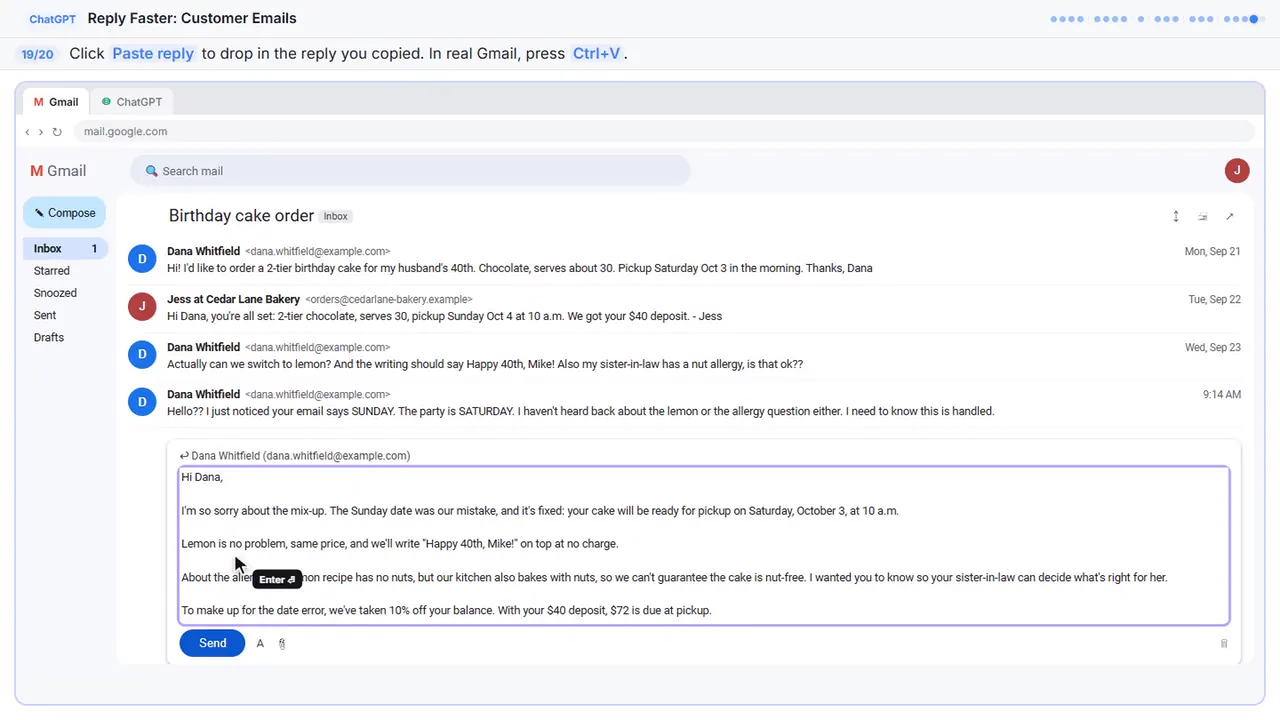Click Dana's avatar on the 9:14 AM message
Viewport: 1280px width, 720px height.
pos(142,402)
